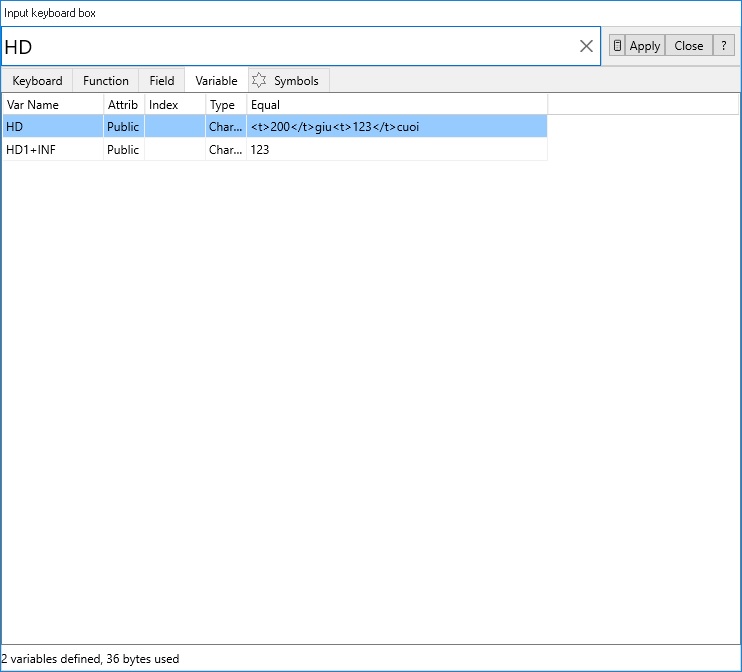
Task: Open the Function tab
Action: pos(106,81)
